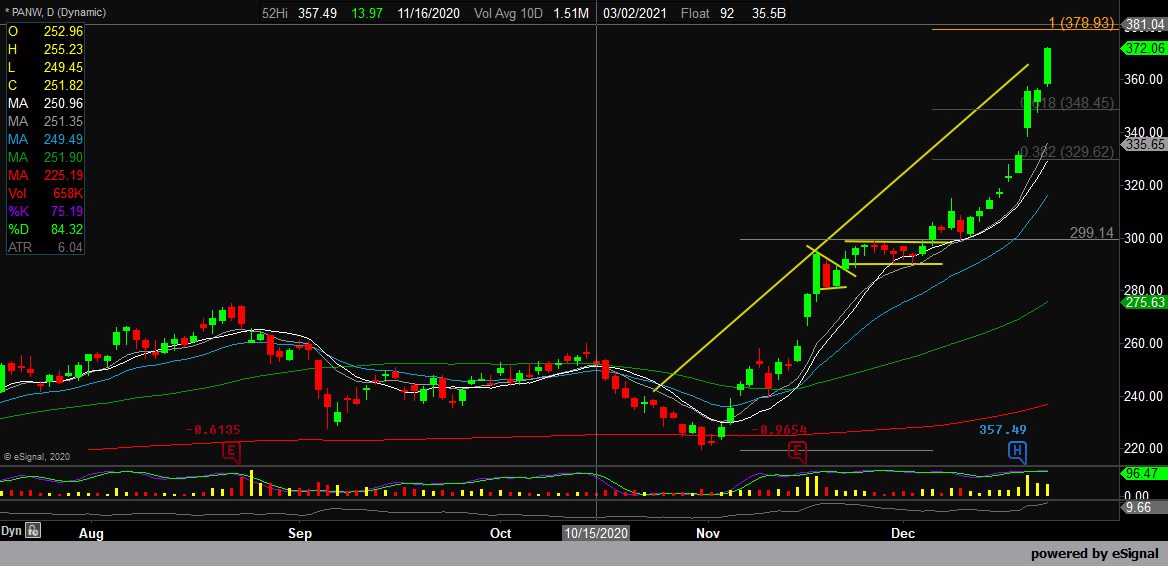Click the 357.49 blue high label
This screenshot has width=1168, height=566.
tap(1003, 430)
